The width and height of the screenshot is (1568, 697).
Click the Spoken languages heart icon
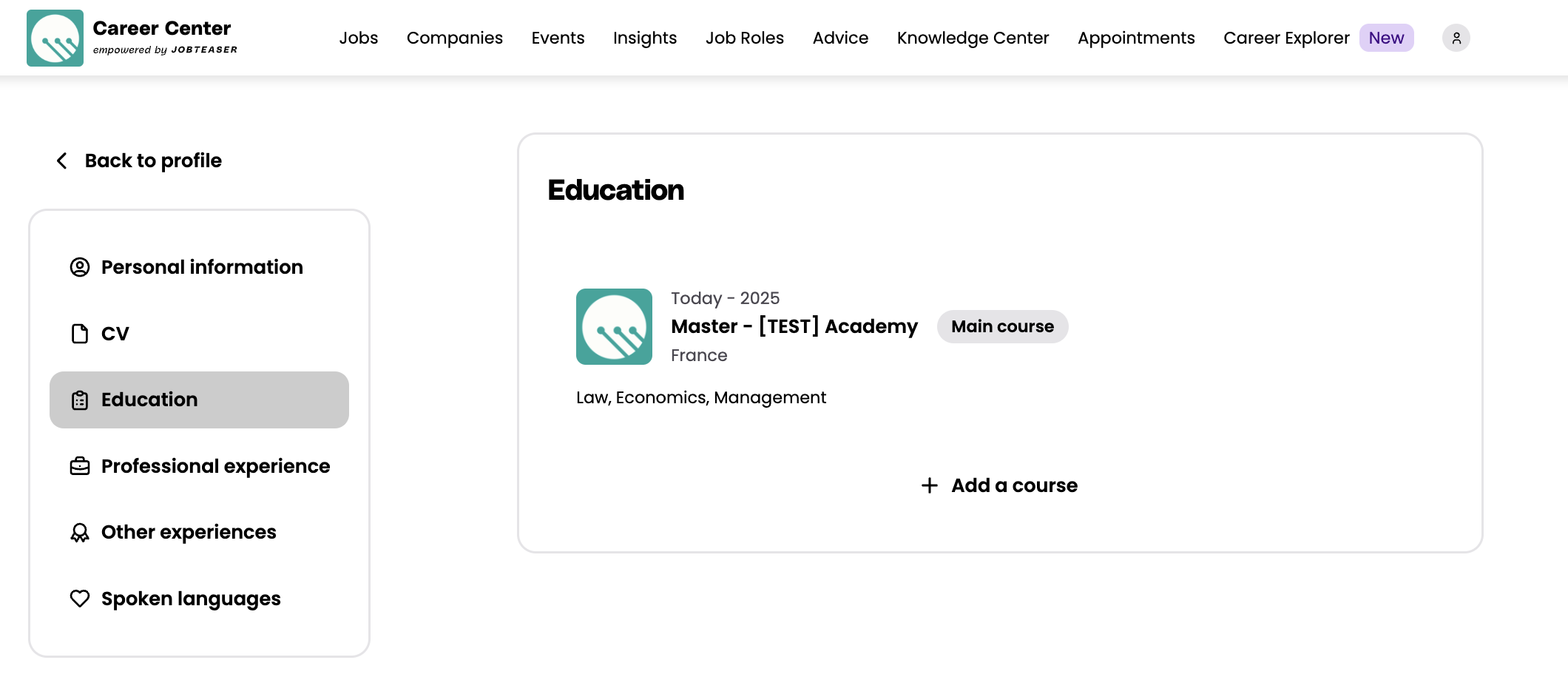click(x=80, y=599)
